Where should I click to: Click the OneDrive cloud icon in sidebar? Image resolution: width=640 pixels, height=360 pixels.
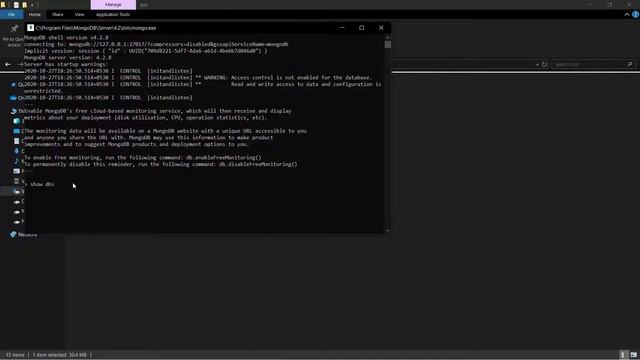[13, 98]
